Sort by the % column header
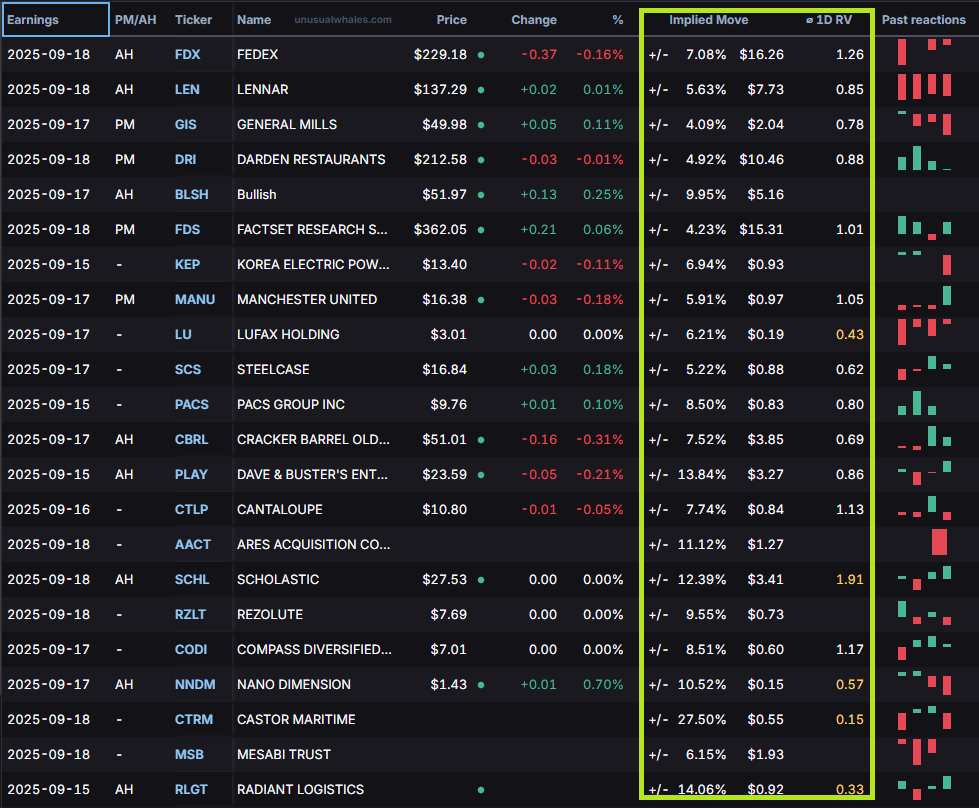The width and height of the screenshot is (979, 808). tap(617, 19)
